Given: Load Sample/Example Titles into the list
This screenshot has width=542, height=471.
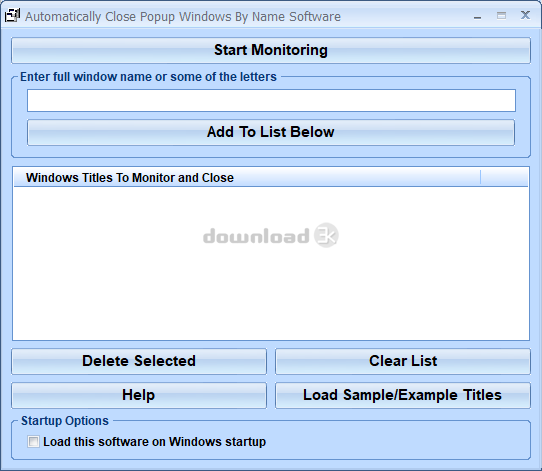Looking at the screenshot, I should (403, 395).
